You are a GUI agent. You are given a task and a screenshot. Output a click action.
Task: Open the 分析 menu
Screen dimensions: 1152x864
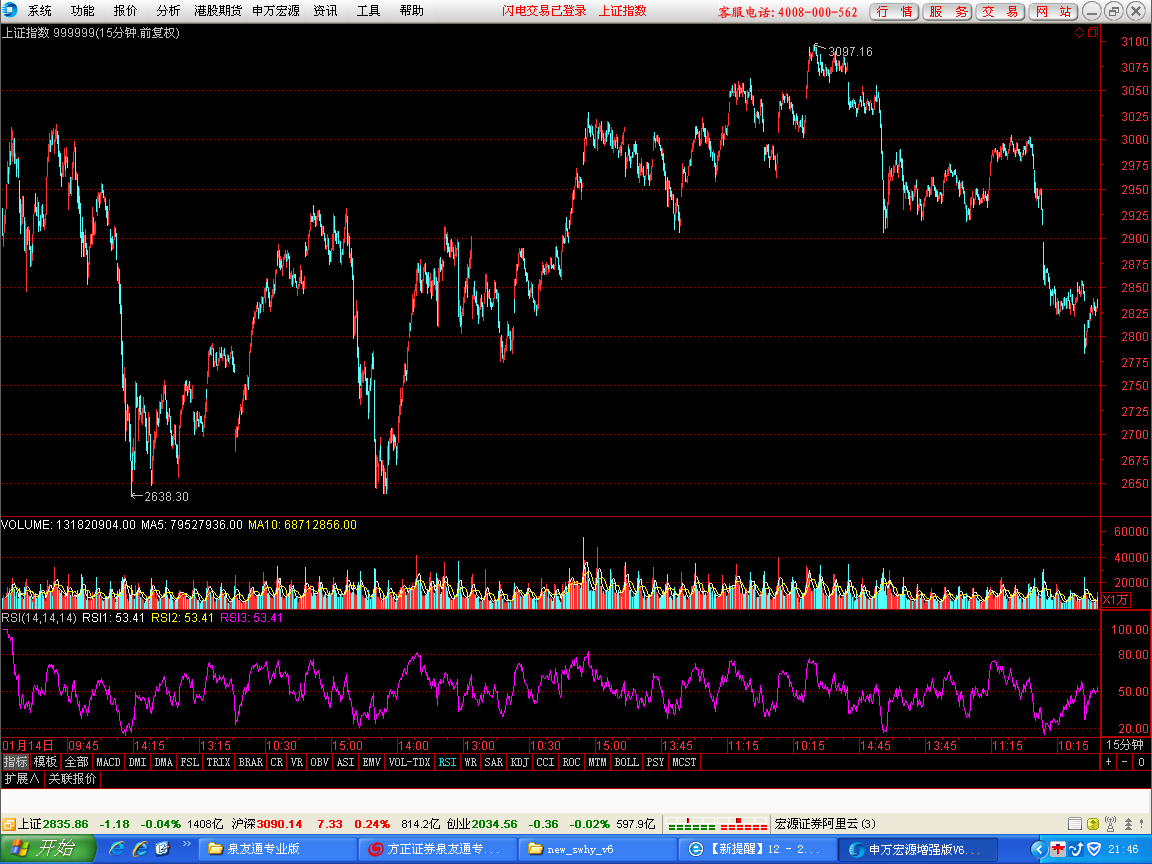click(168, 11)
